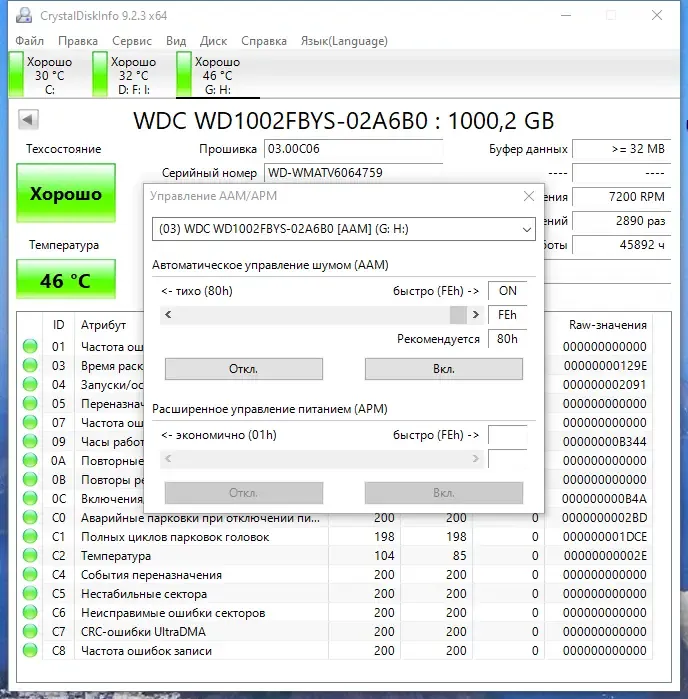Click the AAM value field showing FEh
The height and width of the screenshot is (699, 688).
point(508,315)
